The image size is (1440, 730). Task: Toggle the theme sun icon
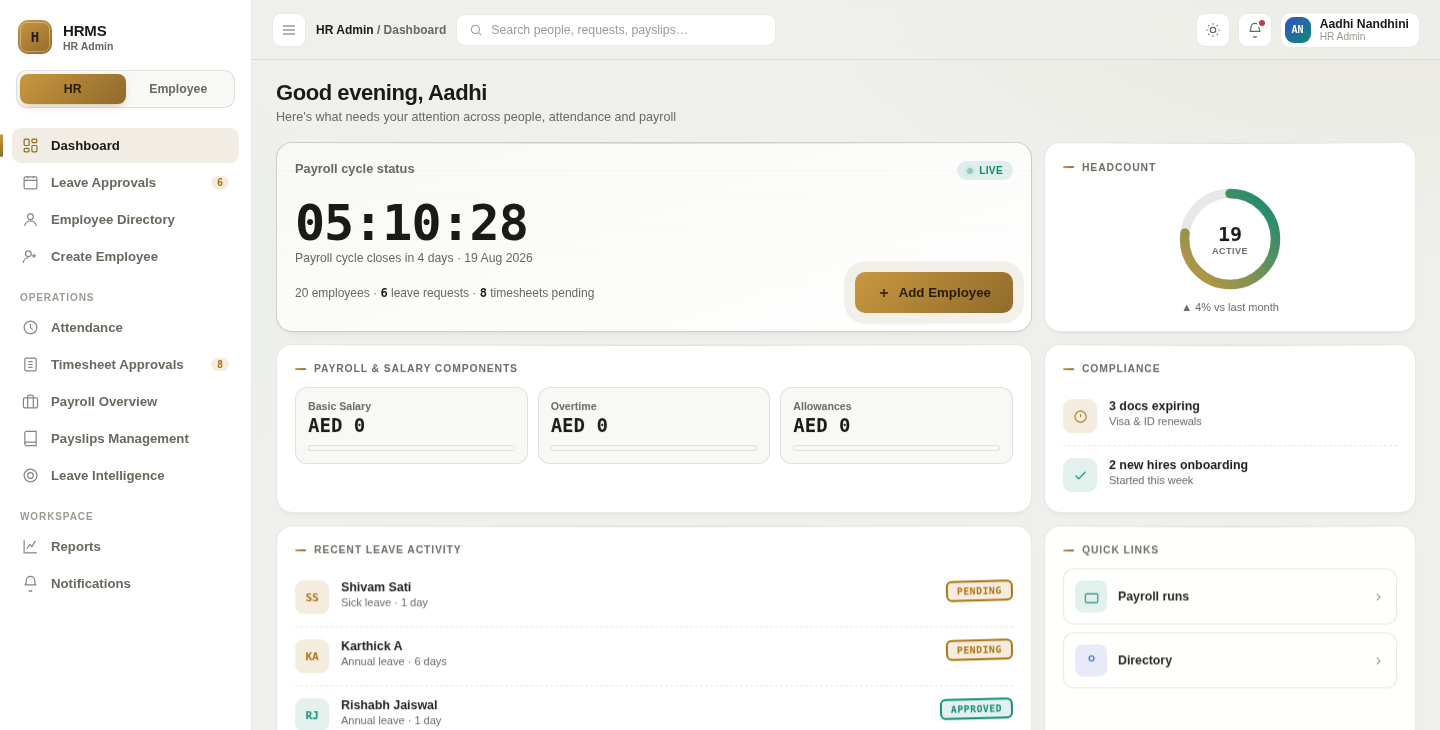coord(1213,30)
